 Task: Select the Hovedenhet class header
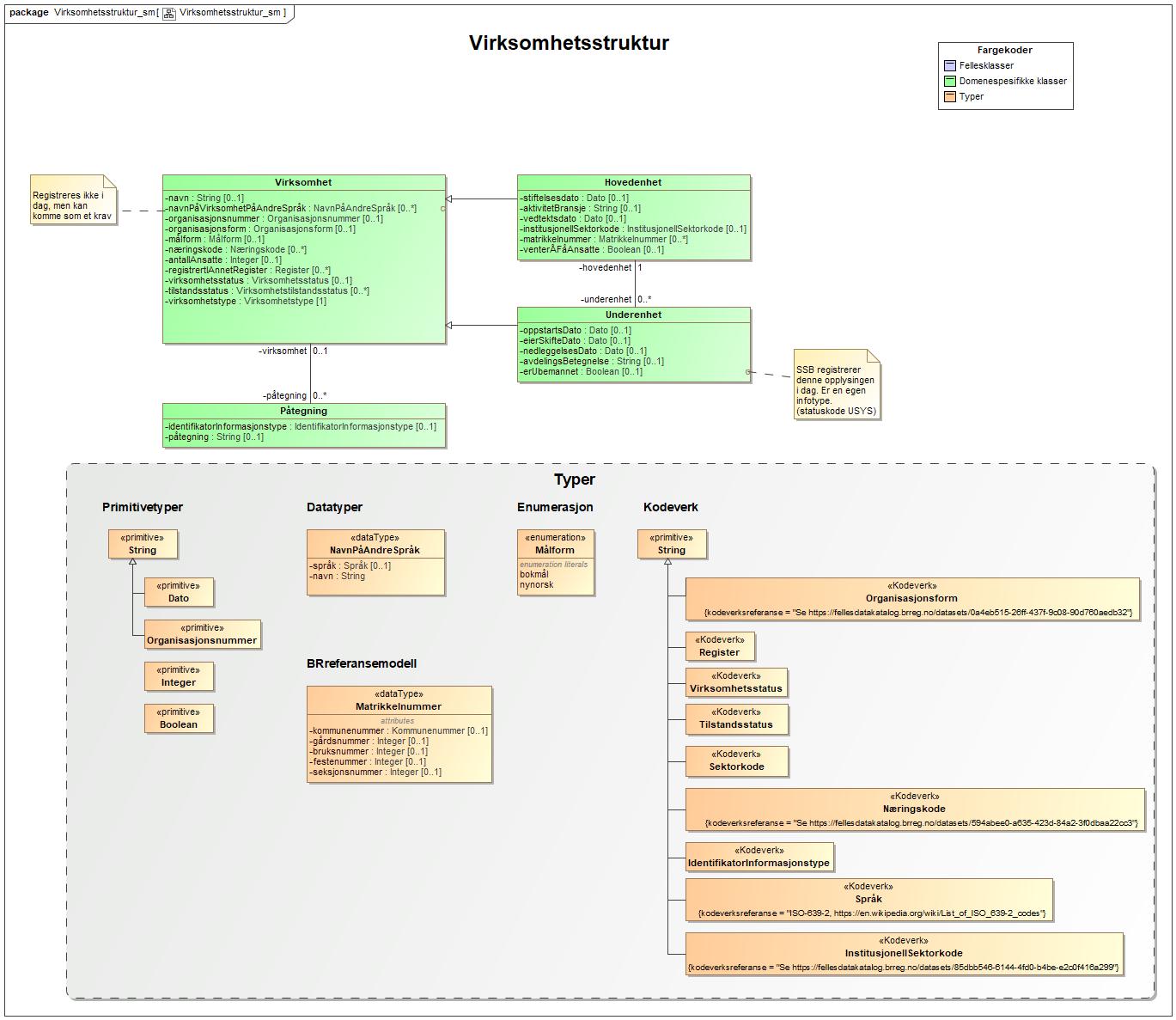pos(633,182)
